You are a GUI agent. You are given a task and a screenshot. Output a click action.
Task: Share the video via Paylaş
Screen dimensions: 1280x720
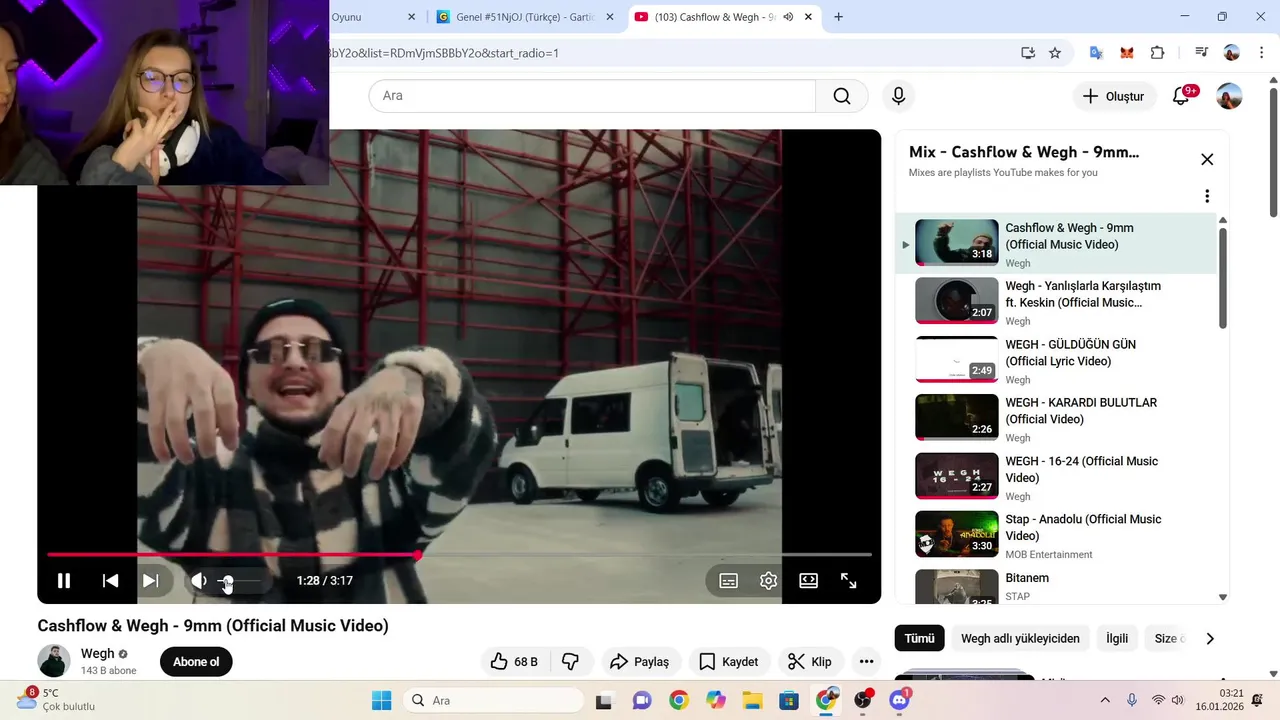pyautogui.click(x=640, y=662)
